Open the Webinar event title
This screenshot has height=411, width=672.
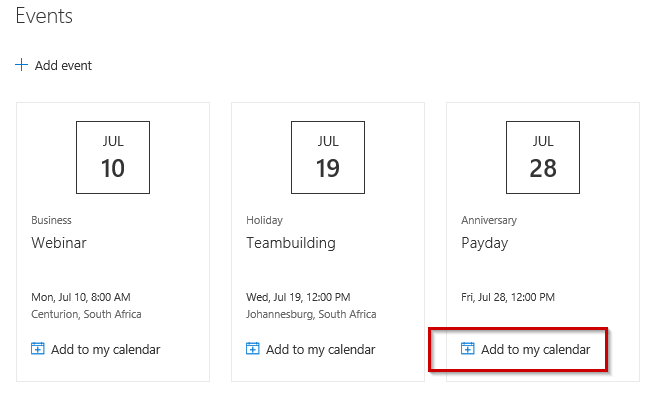(61, 243)
